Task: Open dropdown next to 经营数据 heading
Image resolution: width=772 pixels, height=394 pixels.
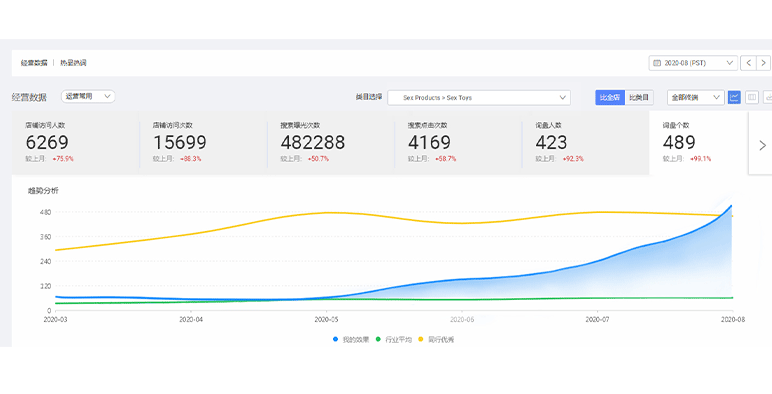Action: 88,96
